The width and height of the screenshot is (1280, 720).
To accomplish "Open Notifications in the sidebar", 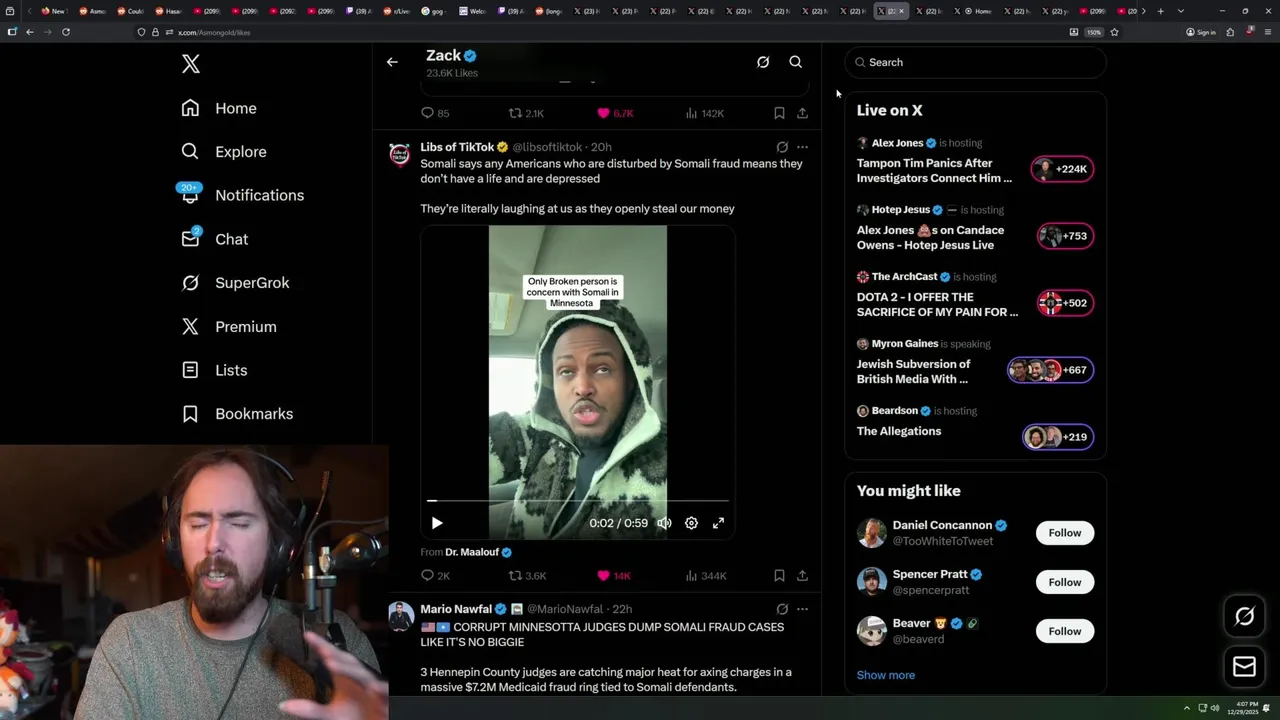I will pos(242,195).
